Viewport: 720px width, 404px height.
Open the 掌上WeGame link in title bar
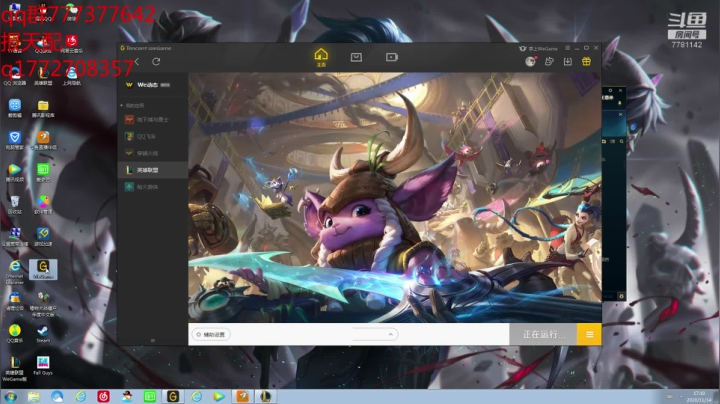point(538,48)
